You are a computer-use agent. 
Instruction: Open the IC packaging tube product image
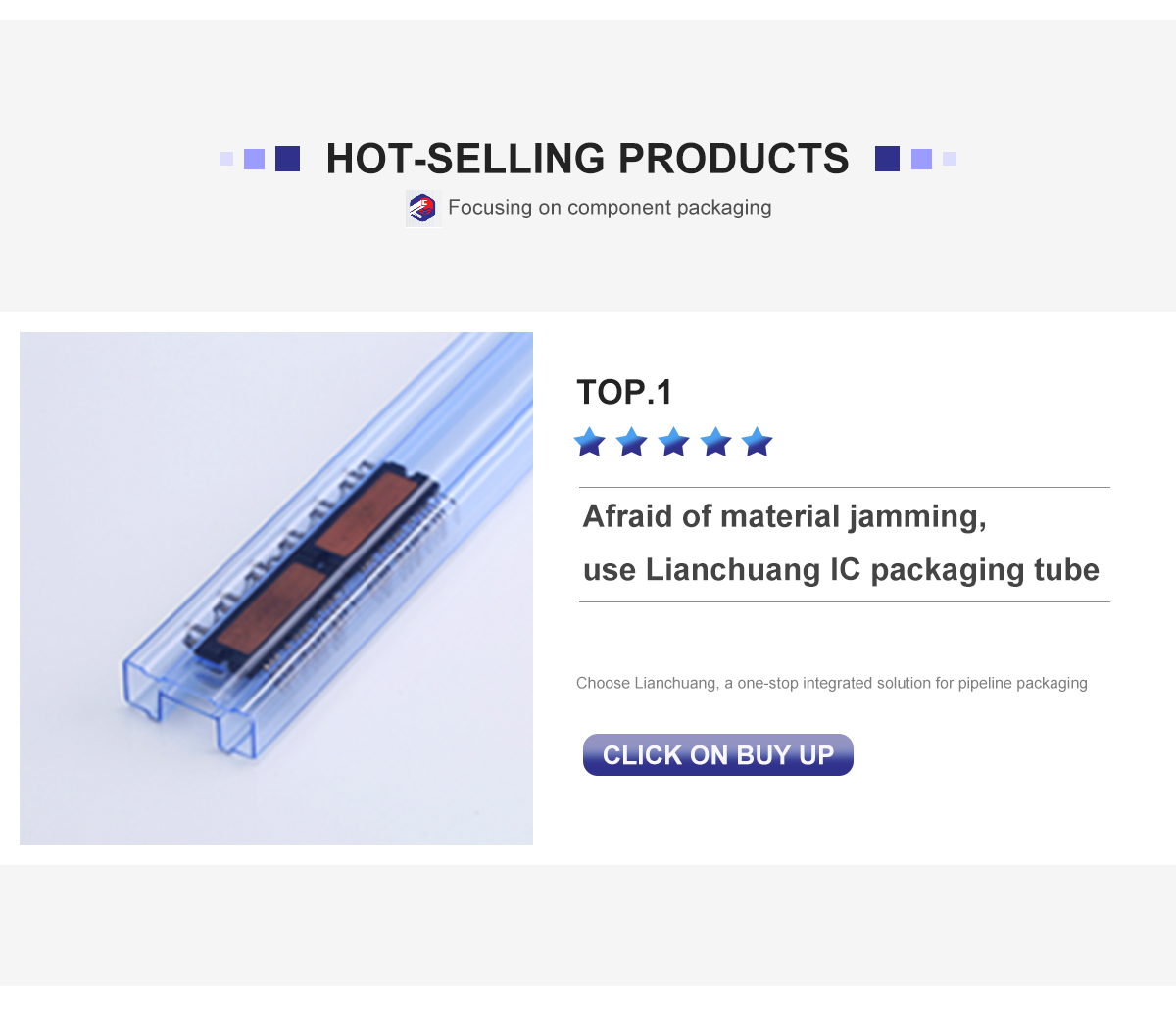pos(276,589)
